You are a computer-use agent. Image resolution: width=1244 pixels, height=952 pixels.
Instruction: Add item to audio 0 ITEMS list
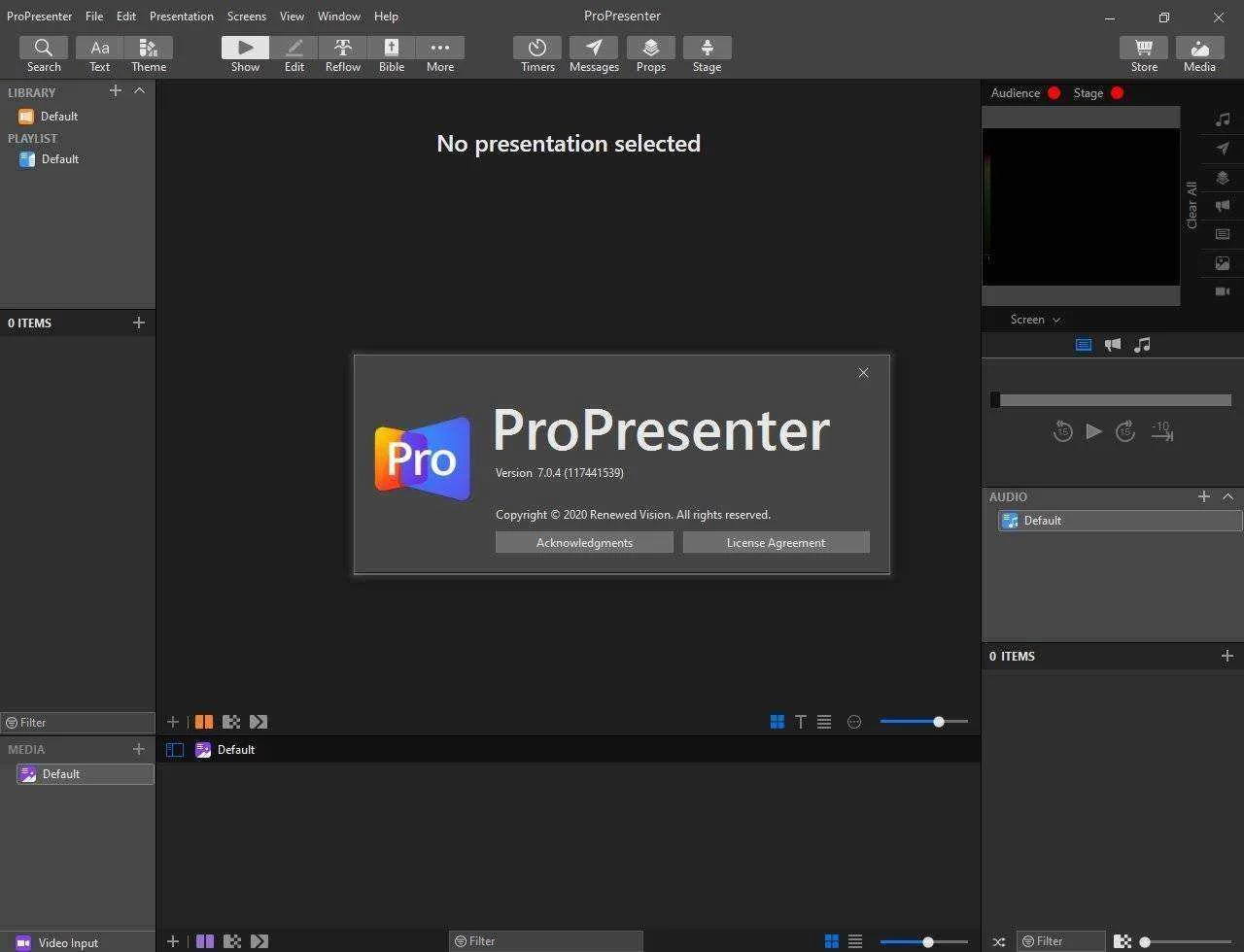pos(1227,656)
